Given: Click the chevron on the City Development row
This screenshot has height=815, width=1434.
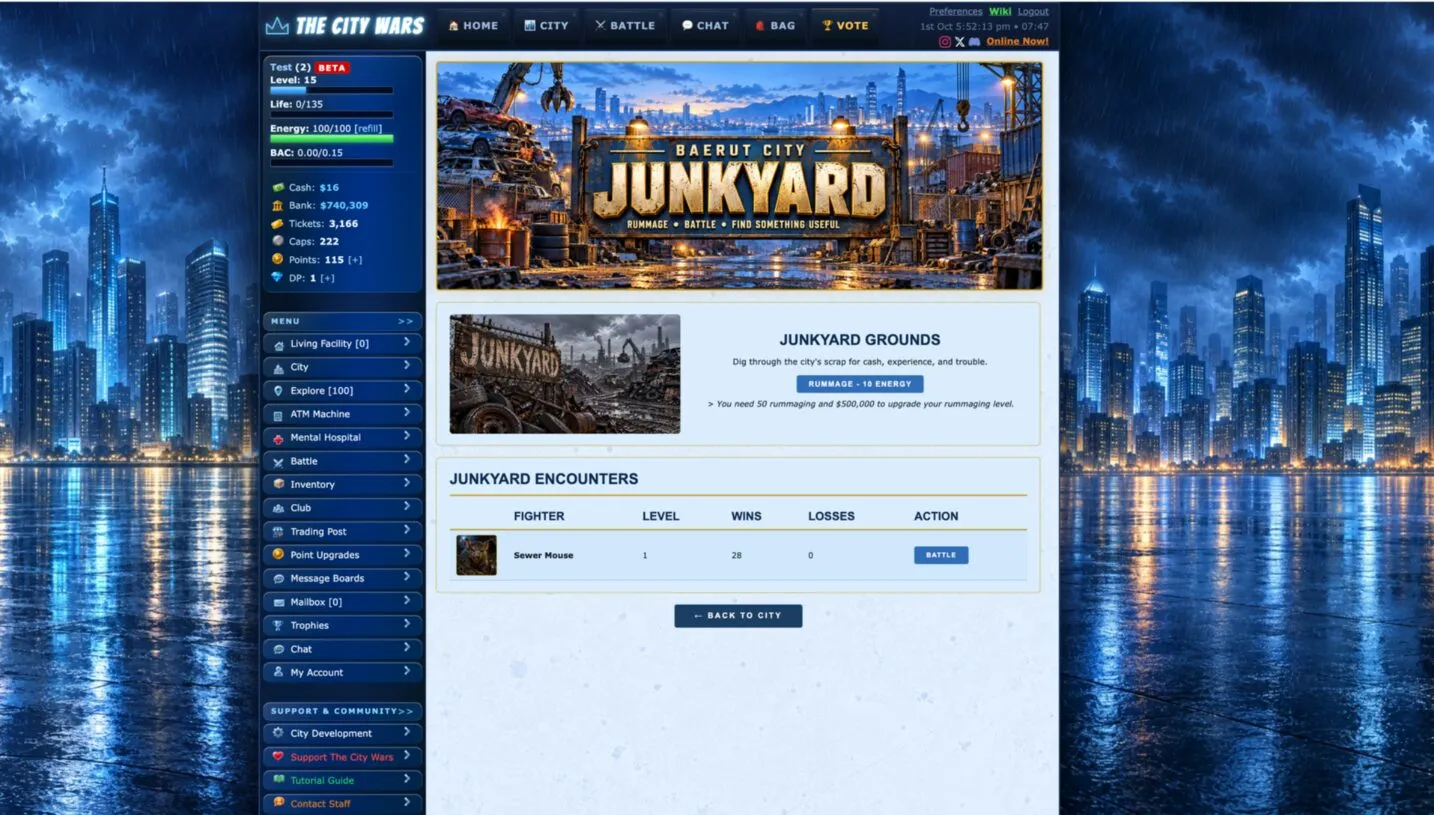Looking at the screenshot, I should point(407,732).
